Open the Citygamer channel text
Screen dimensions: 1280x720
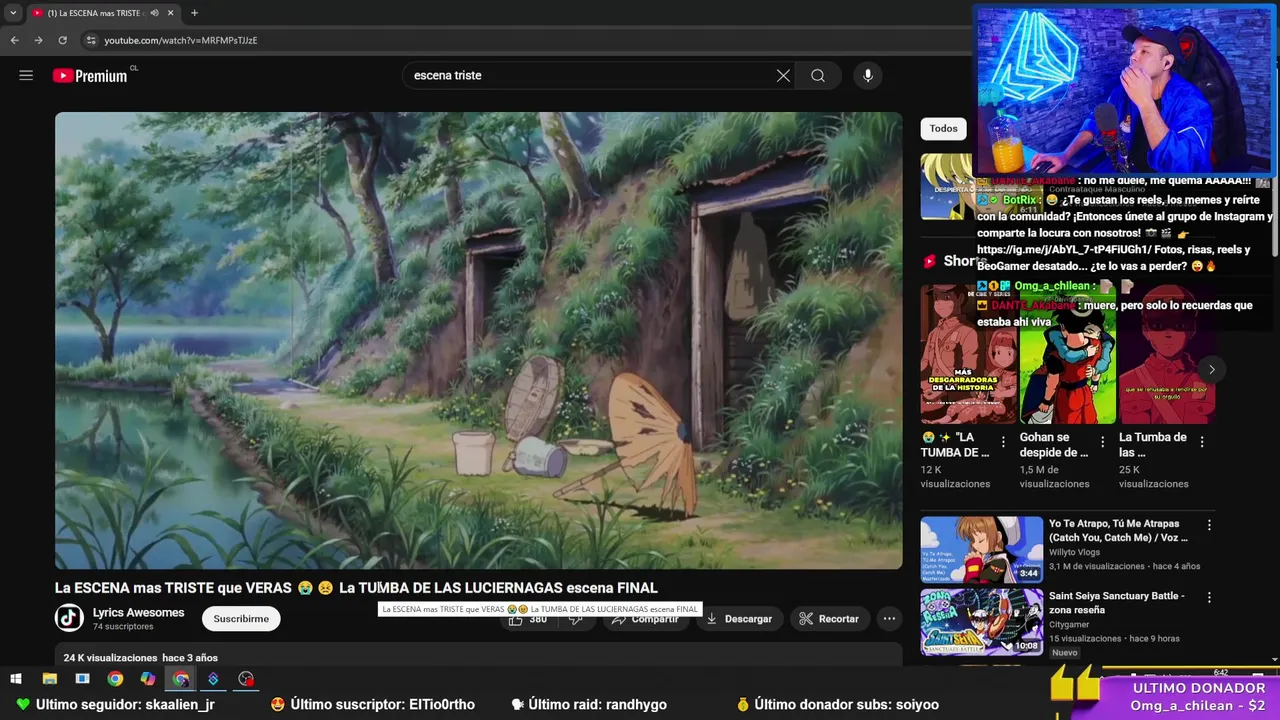click(x=1069, y=624)
